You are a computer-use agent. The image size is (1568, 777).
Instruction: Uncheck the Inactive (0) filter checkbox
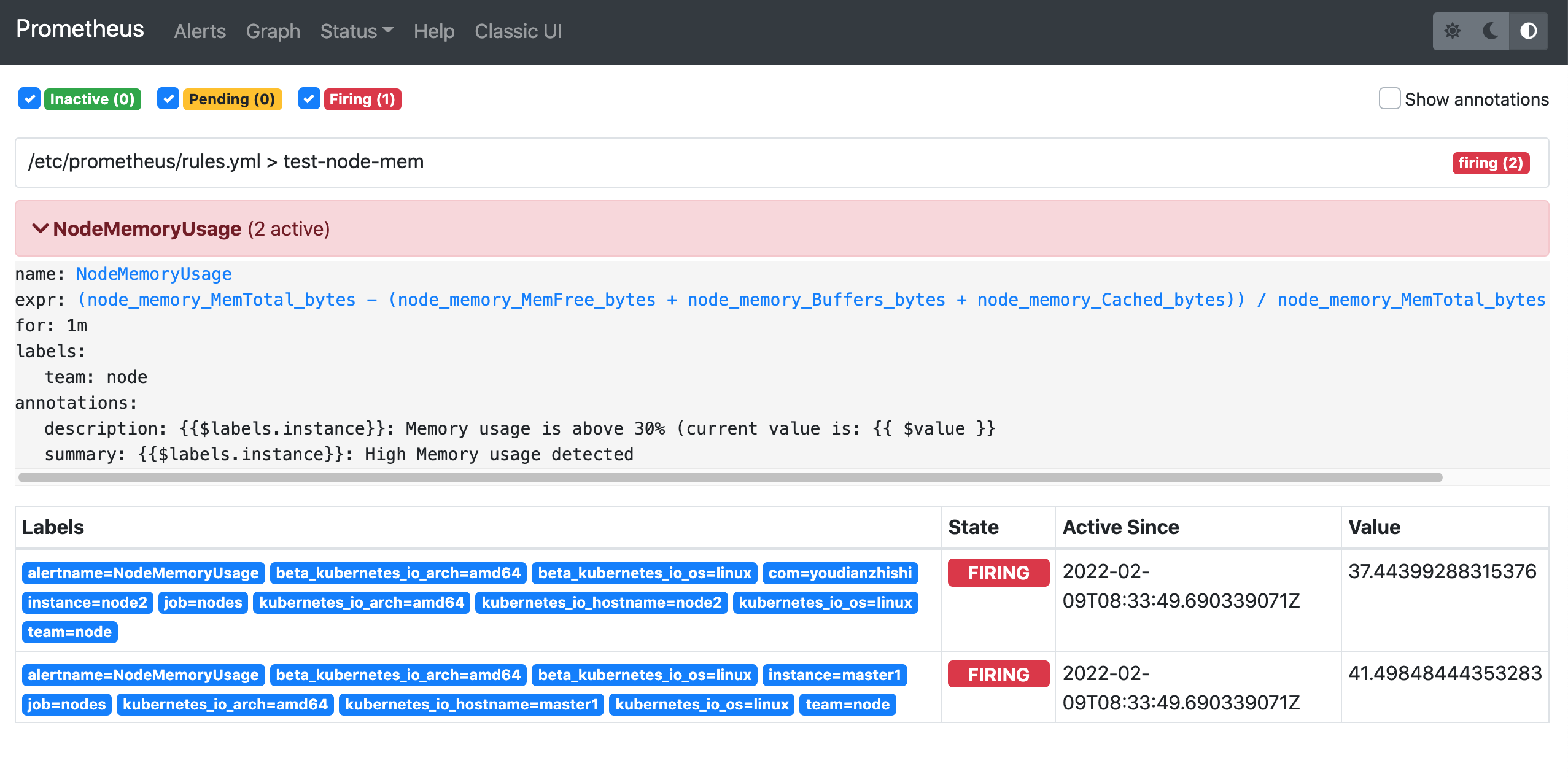(x=29, y=99)
